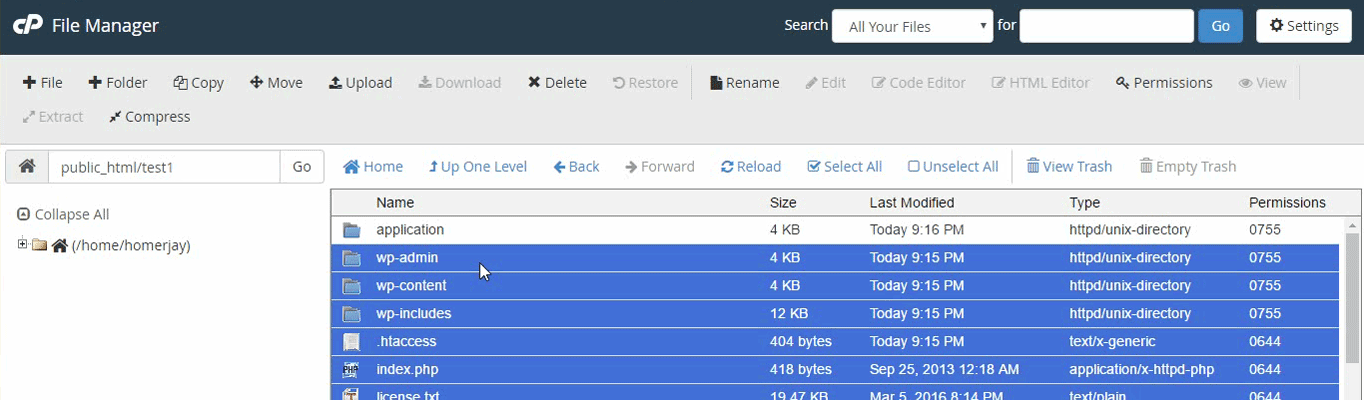Click the search Go button

[1220, 26]
